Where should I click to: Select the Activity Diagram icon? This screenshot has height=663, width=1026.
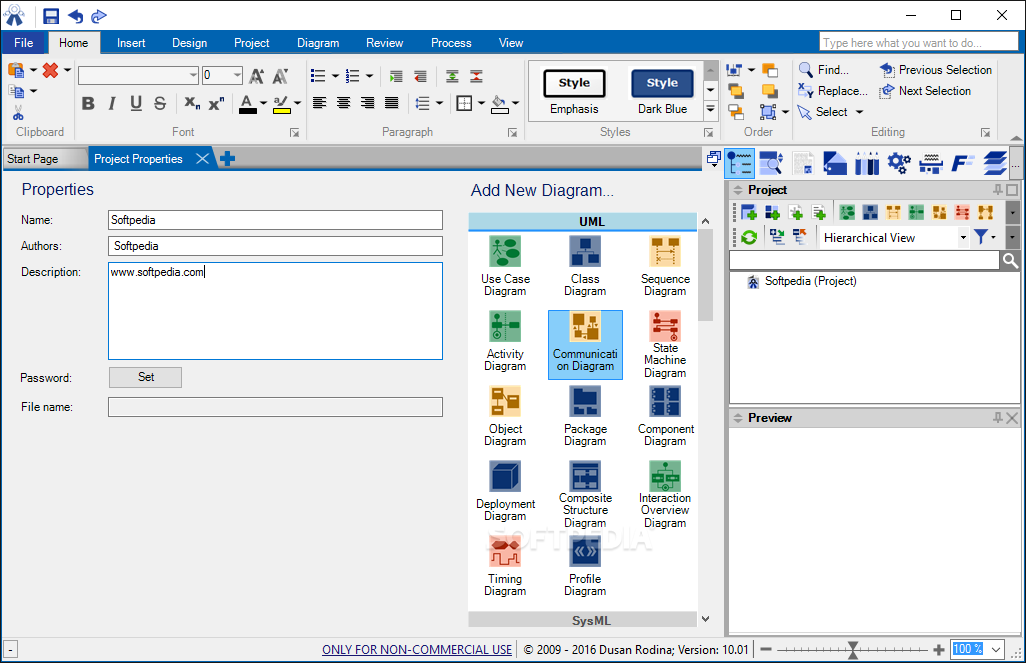click(x=505, y=326)
